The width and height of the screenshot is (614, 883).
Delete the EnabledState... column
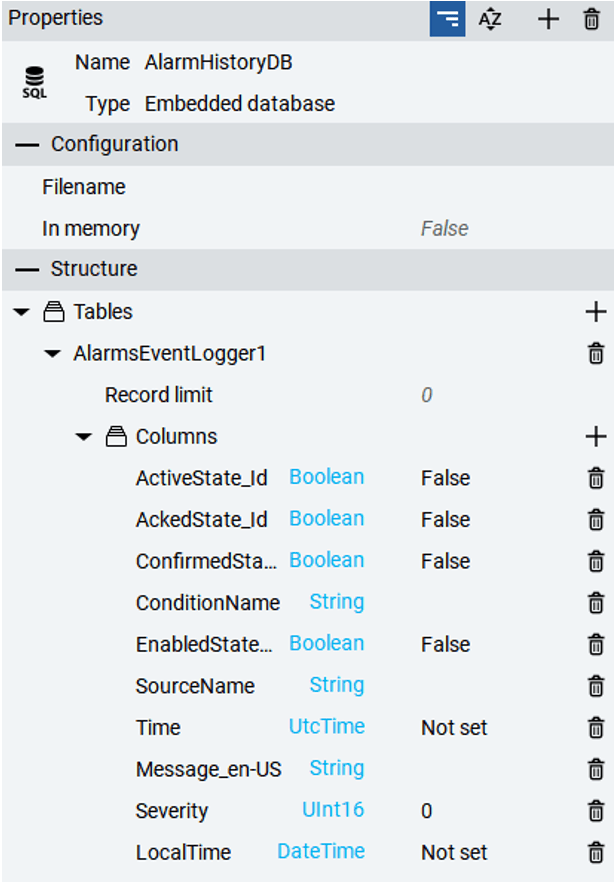pos(595,645)
